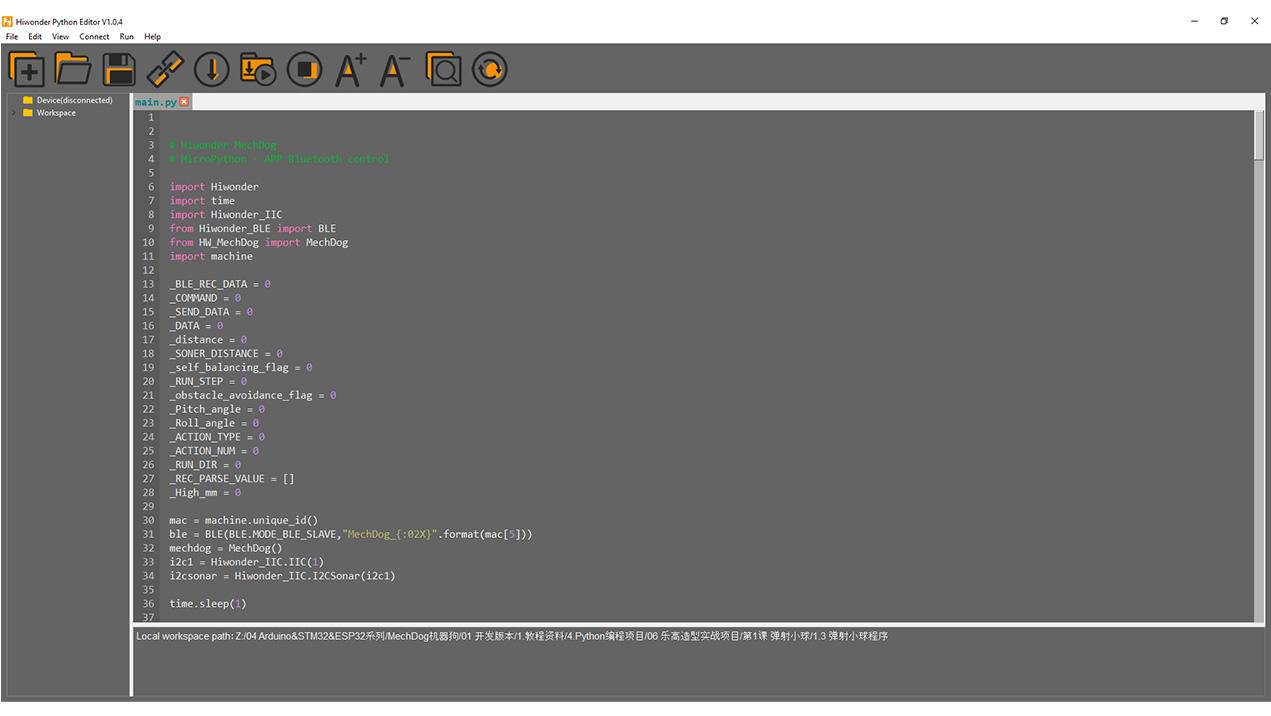Click the magnifier Search icon in toolbar

click(x=443, y=69)
